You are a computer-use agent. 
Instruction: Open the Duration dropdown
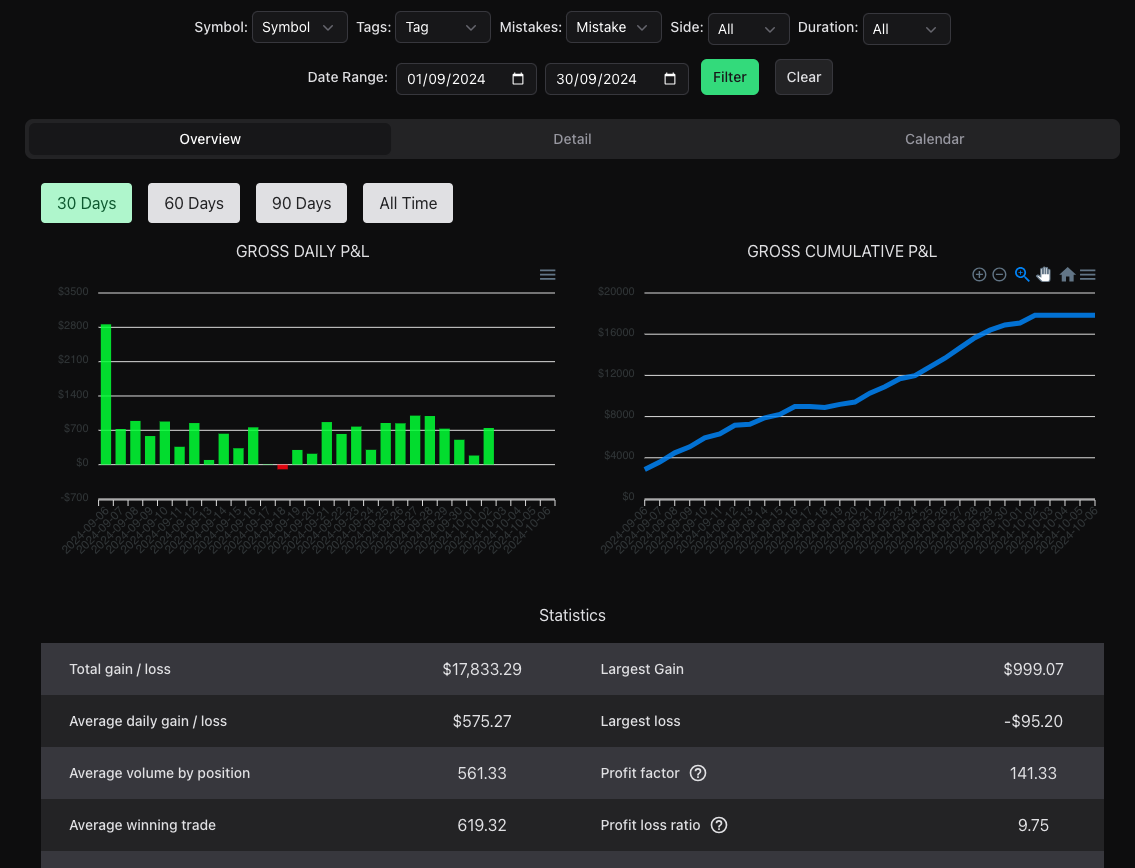[x=905, y=29]
